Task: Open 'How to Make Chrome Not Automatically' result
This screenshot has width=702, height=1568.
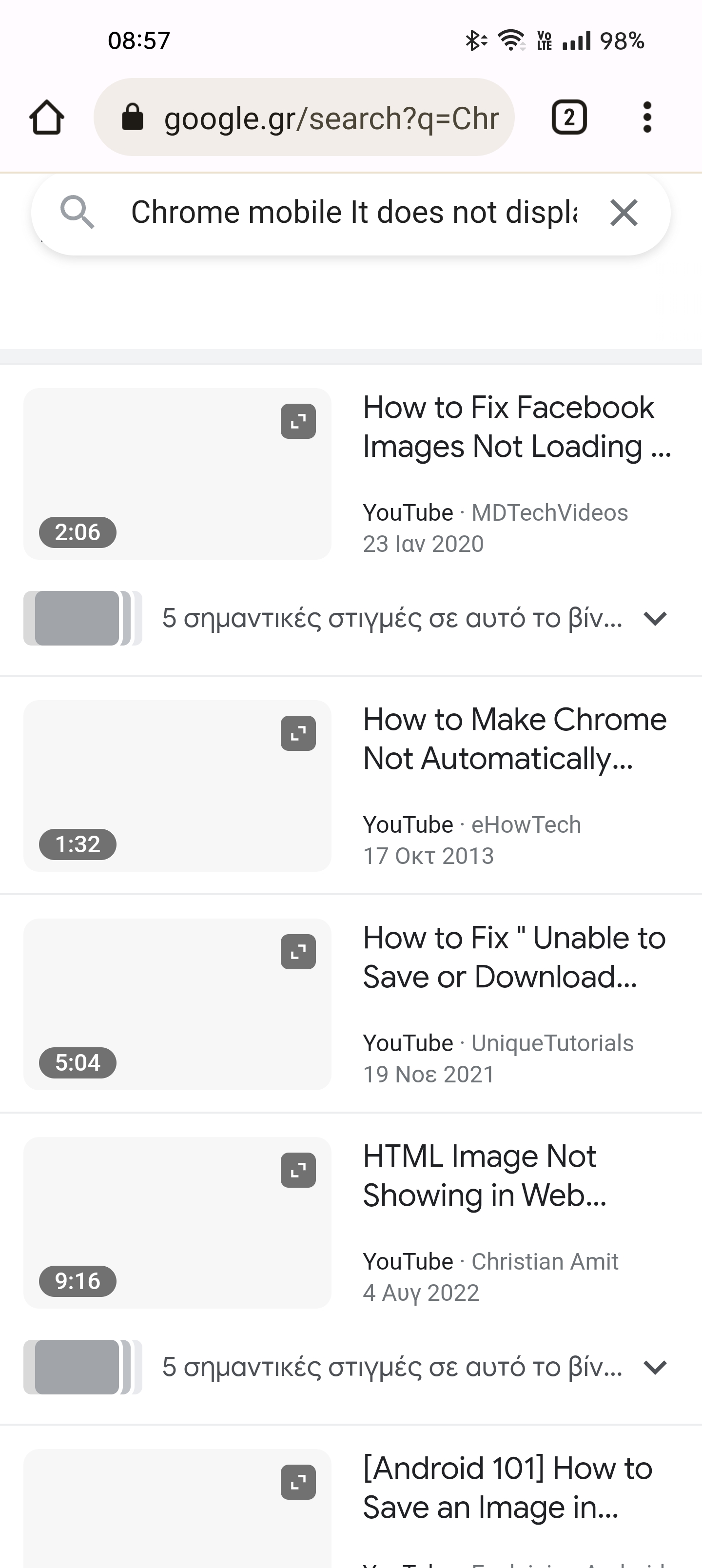Action: tap(514, 739)
